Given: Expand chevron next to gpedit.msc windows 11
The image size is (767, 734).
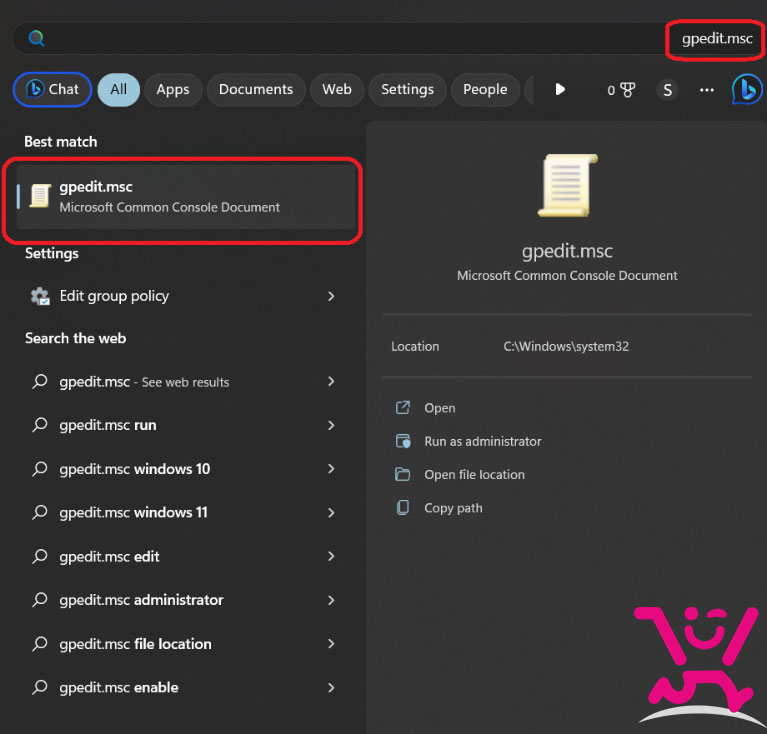Looking at the screenshot, I should (x=331, y=512).
